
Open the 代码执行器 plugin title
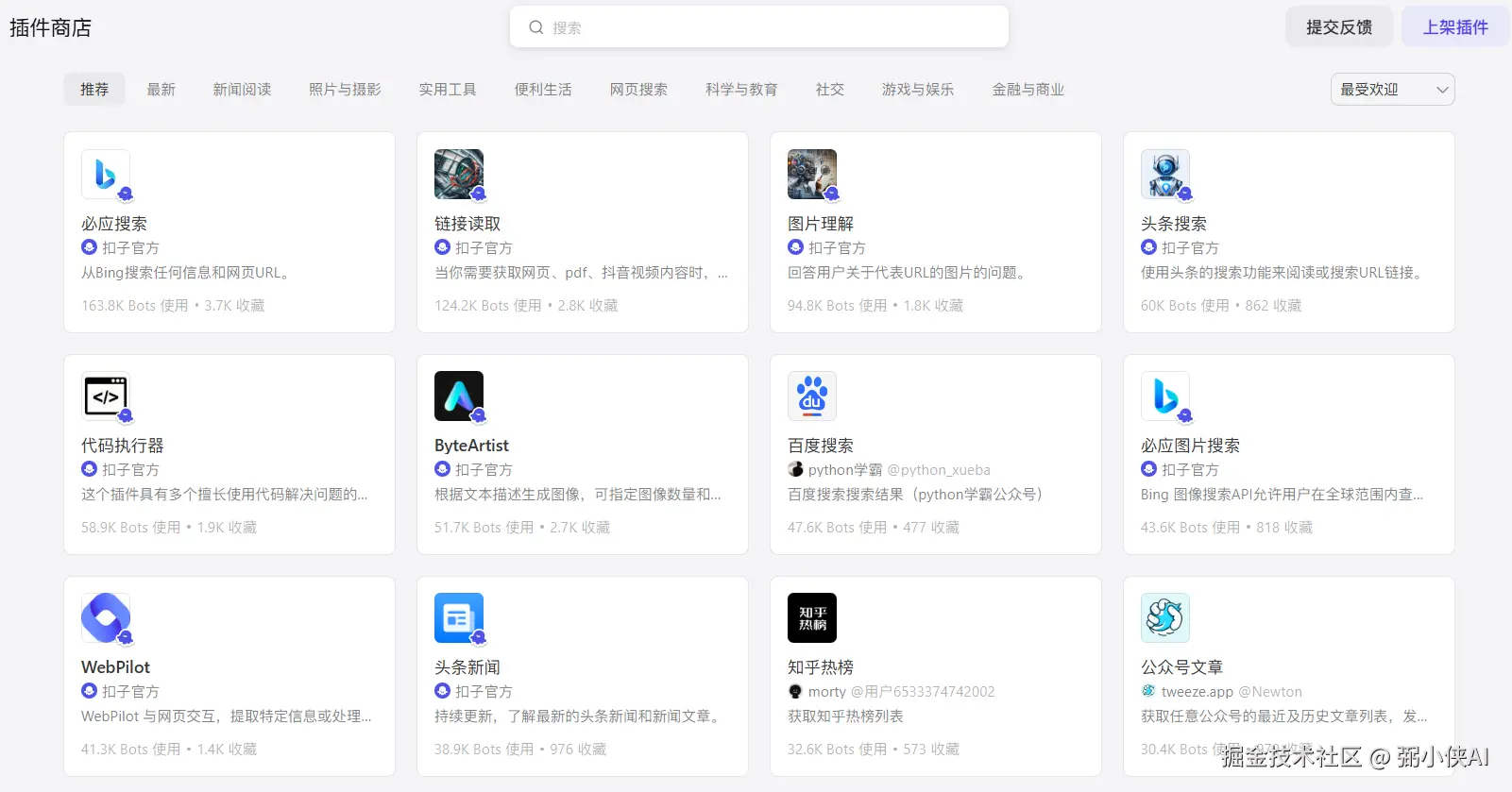(x=123, y=446)
